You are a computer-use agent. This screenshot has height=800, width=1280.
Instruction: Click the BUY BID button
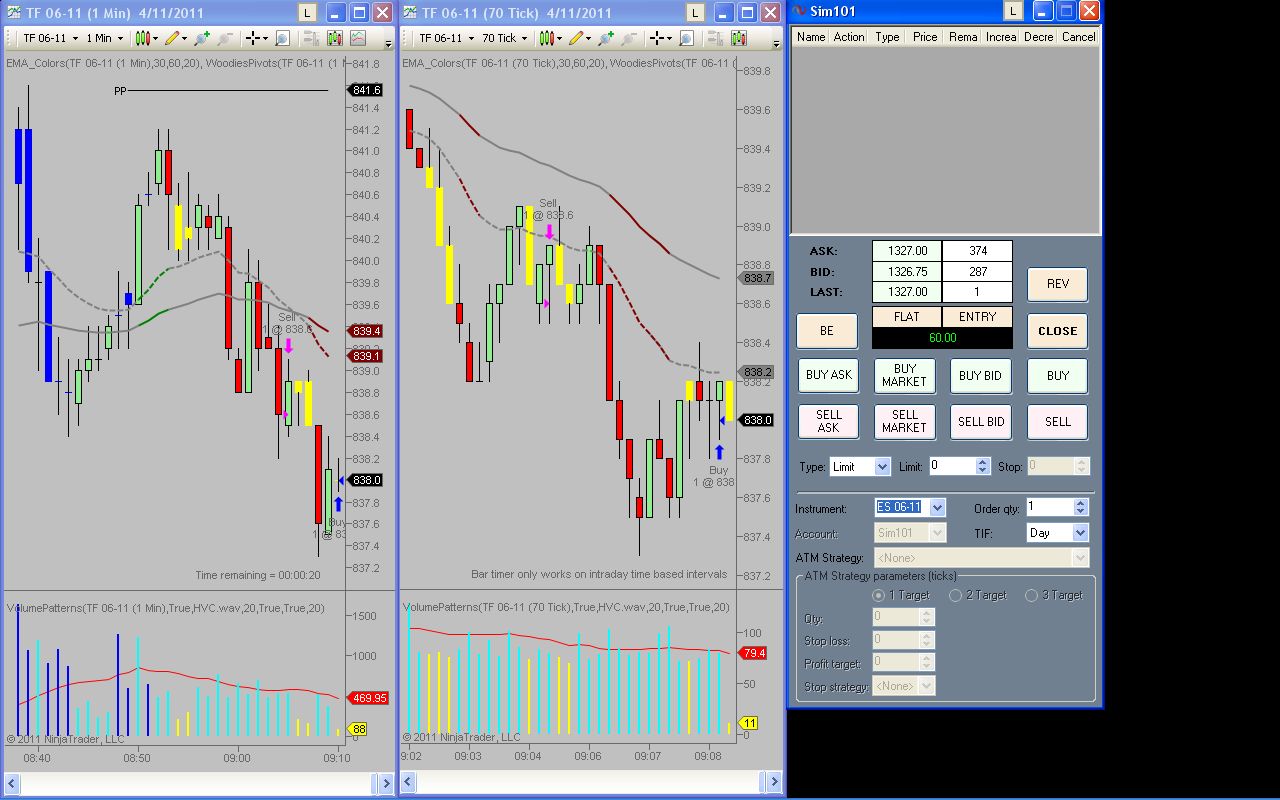980,376
